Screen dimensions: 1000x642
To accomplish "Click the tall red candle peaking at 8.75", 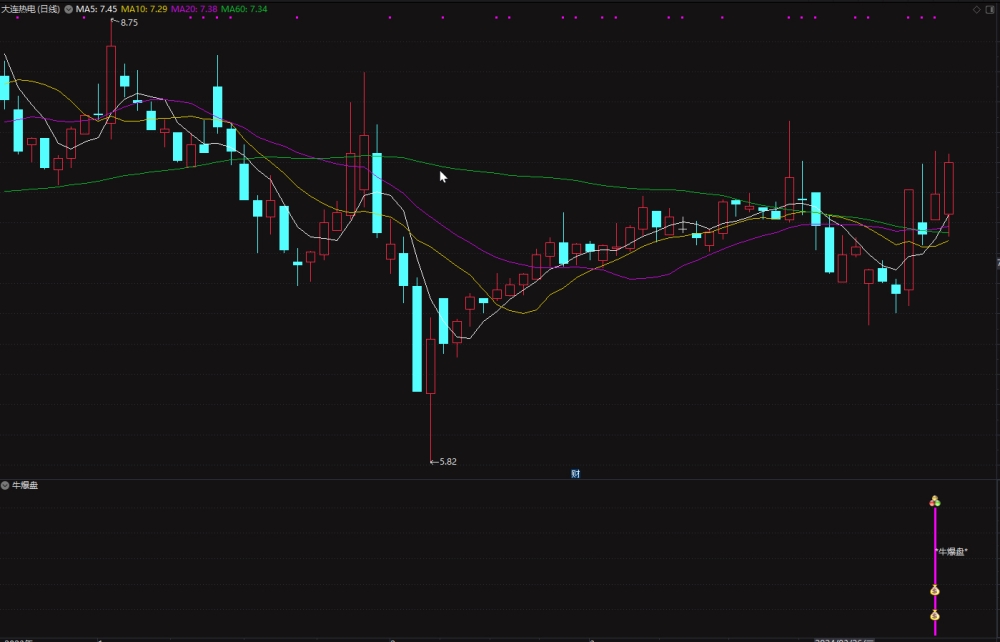I will (111, 83).
